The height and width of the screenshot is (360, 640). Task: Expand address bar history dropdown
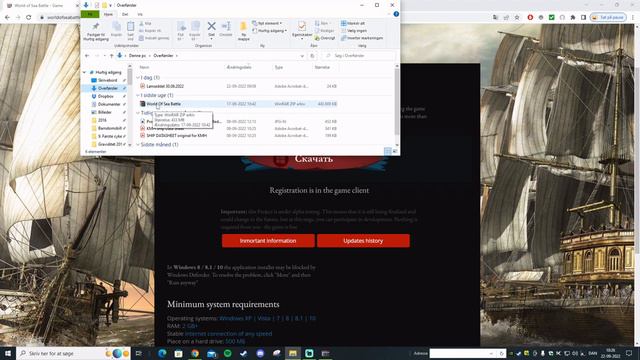[302, 56]
